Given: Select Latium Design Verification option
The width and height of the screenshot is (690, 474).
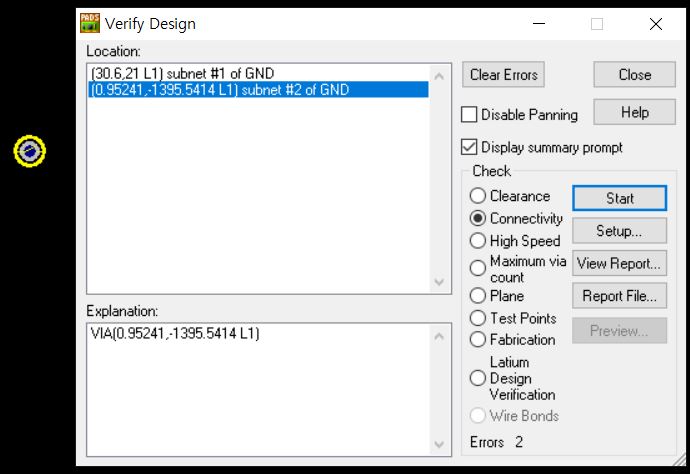Looking at the screenshot, I should tap(478, 378).
